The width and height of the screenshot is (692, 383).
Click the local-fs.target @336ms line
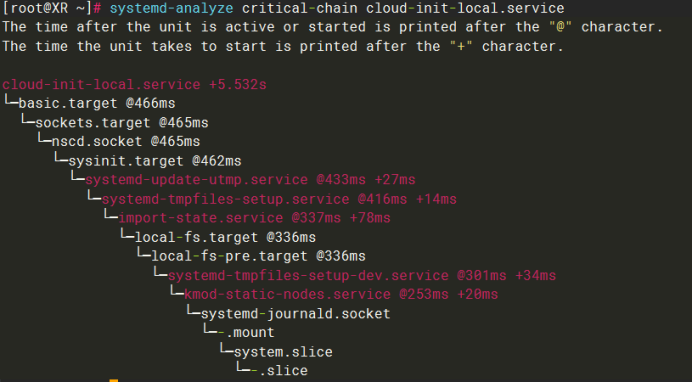pos(225,237)
